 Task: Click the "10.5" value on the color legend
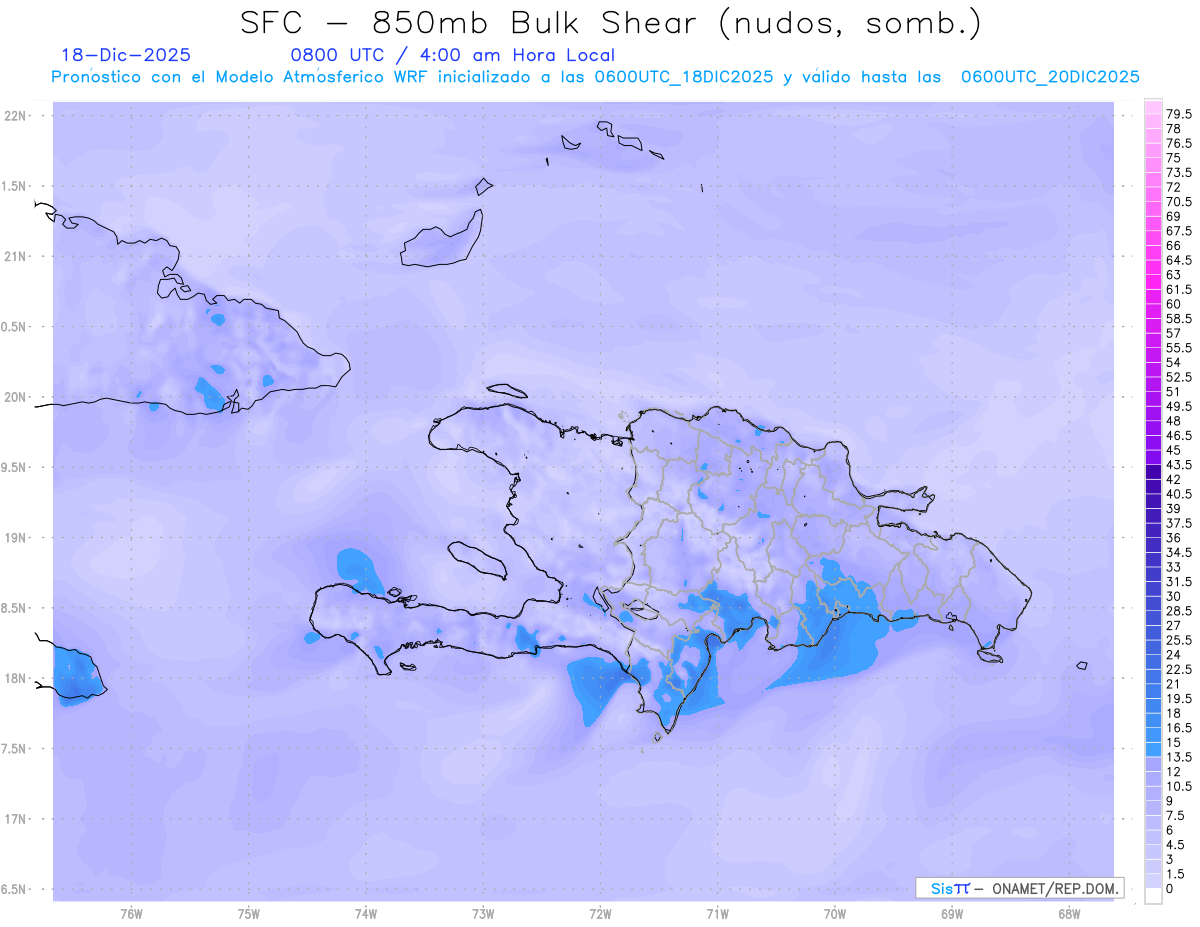pyautogui.click(x=1178, y=786)
